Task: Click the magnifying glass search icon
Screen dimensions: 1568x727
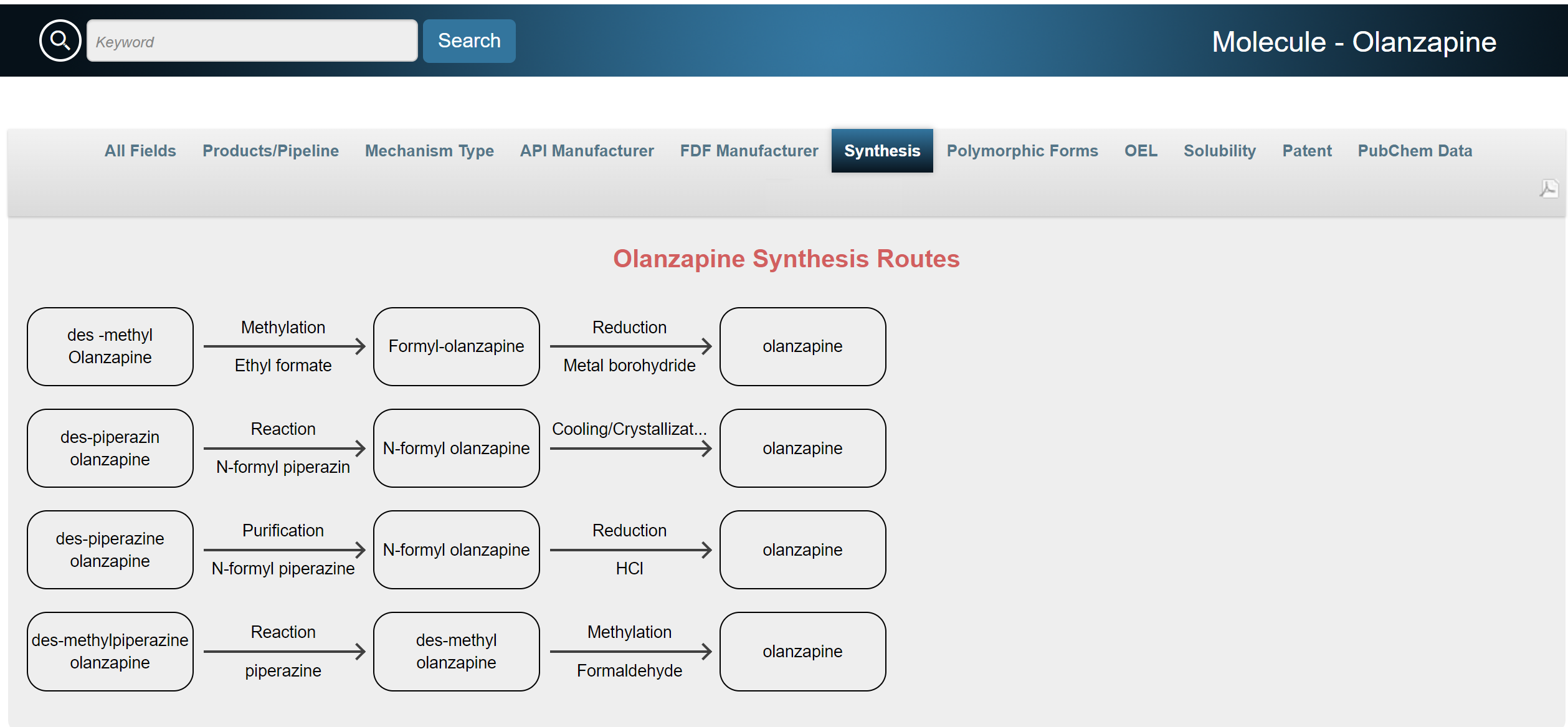Action: [x=60, y=41]
